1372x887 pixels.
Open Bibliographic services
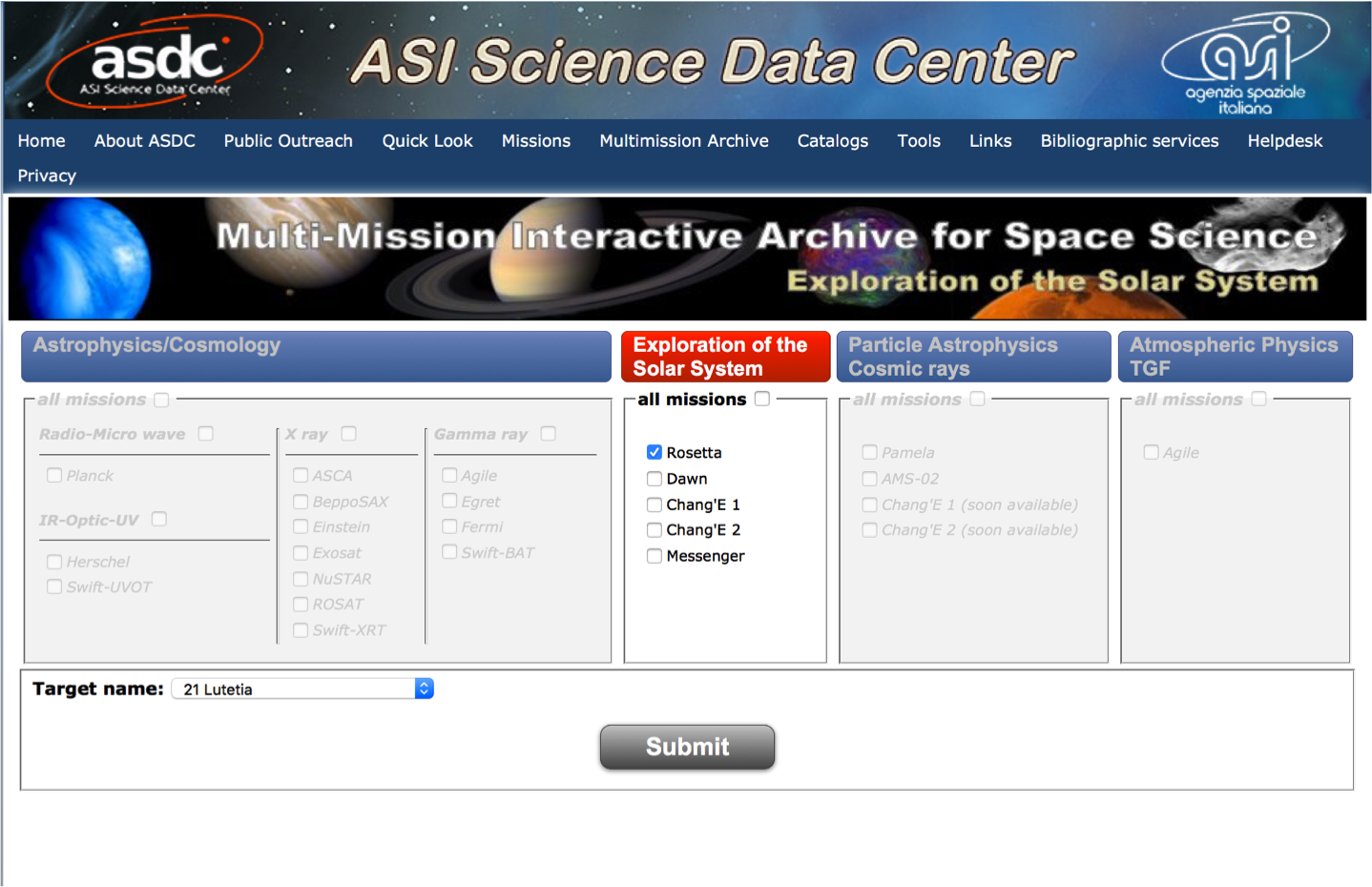pos(1130,141)
